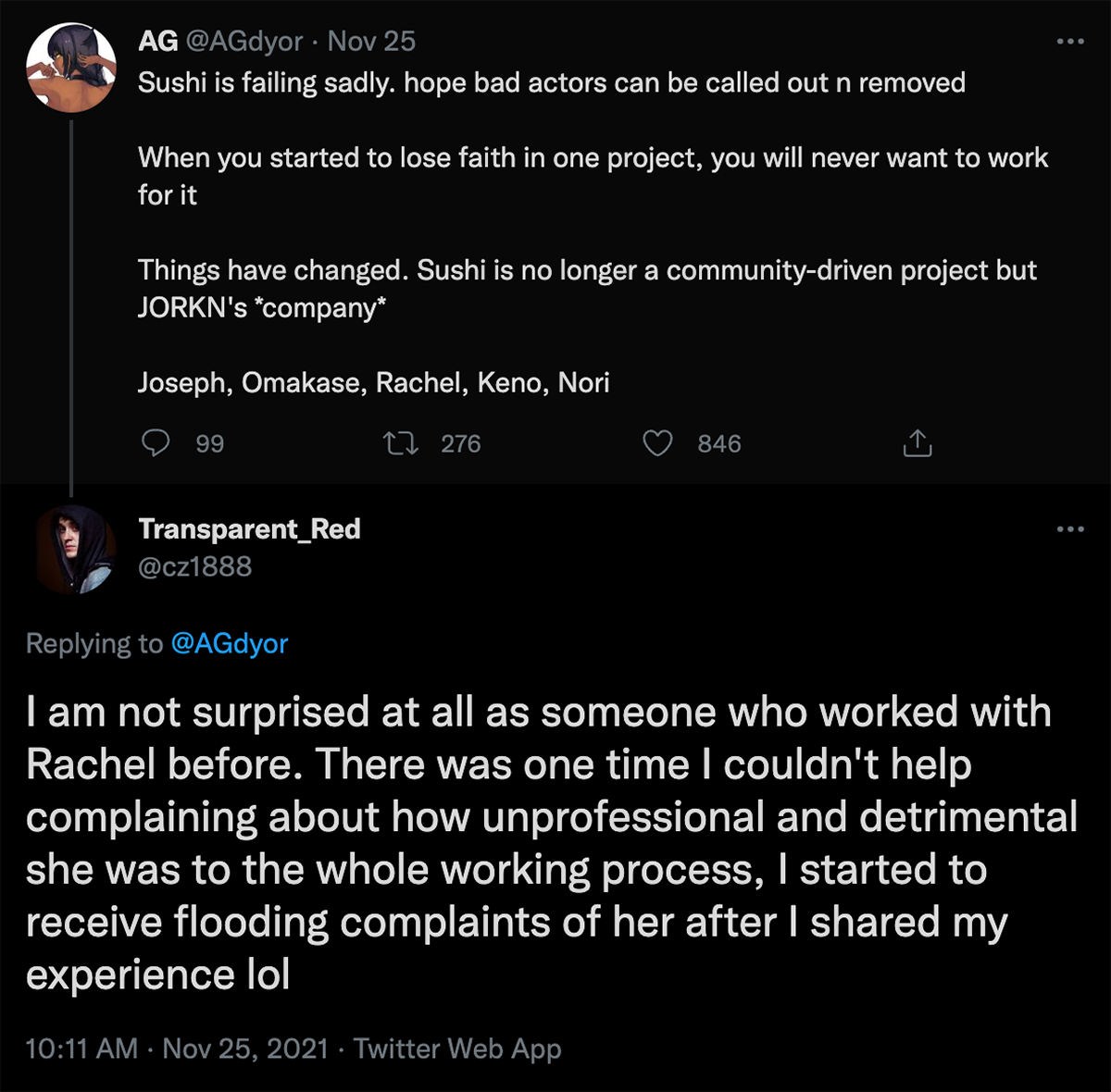Viewport: 1111px width, 1092px height.
Task: Open the share icon on AG's tweet
Action: click(917, 443)
